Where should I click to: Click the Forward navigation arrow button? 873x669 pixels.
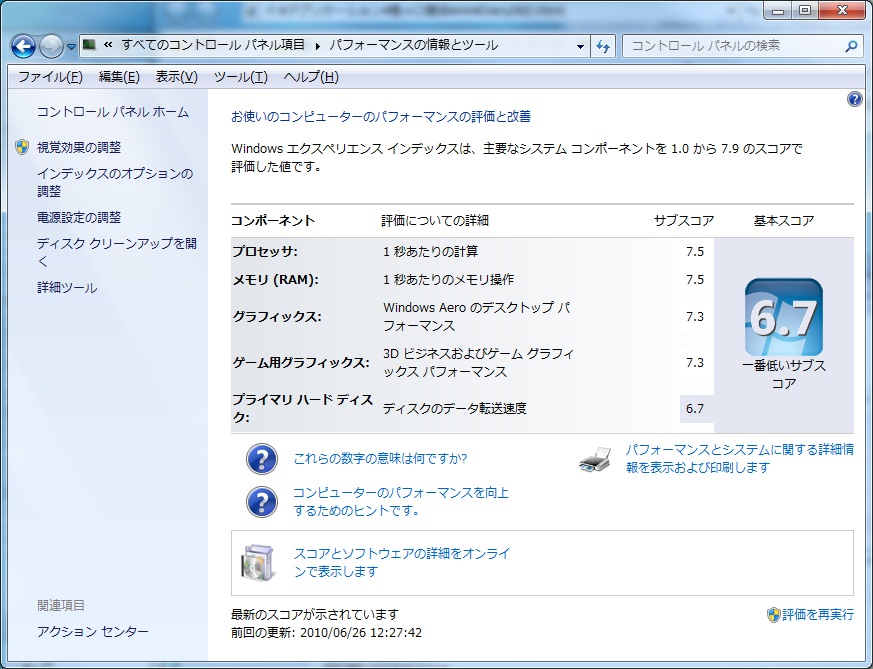pos(51,47)
